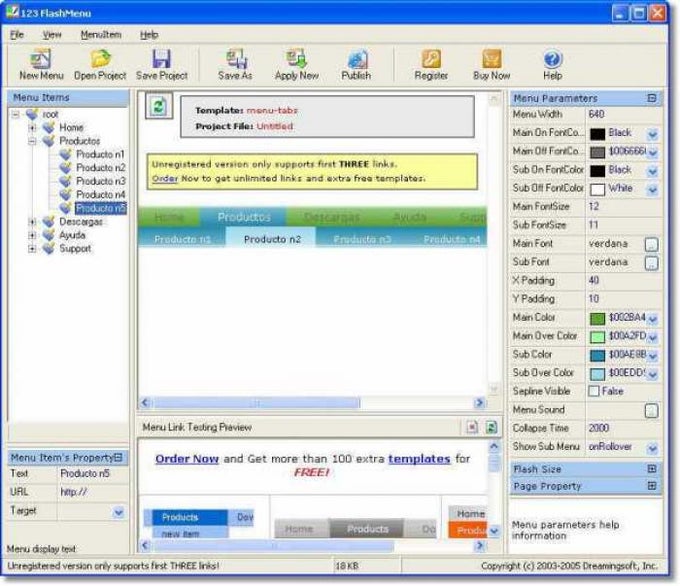This screenshot has width=680, height=586.
Task: Click the Descargas item icon in tree
Action: click(x=49, y=222)
